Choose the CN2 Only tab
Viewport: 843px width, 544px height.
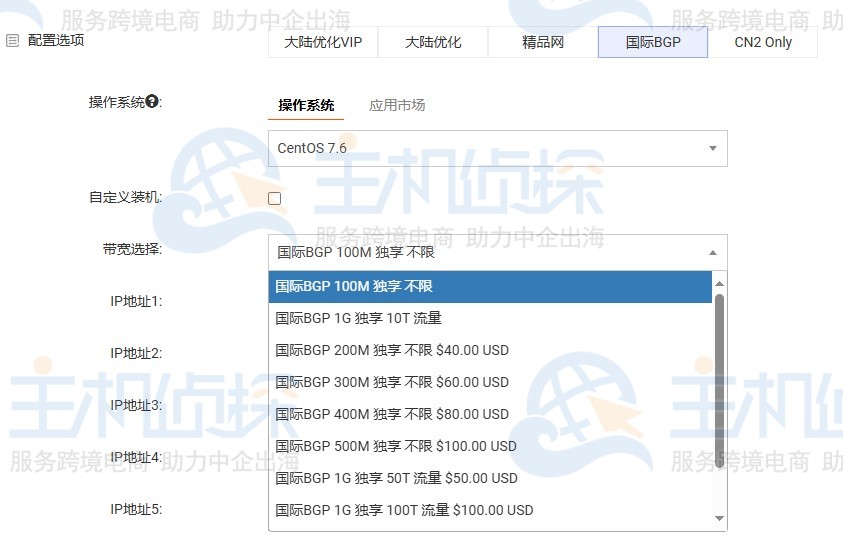point(763,42)
